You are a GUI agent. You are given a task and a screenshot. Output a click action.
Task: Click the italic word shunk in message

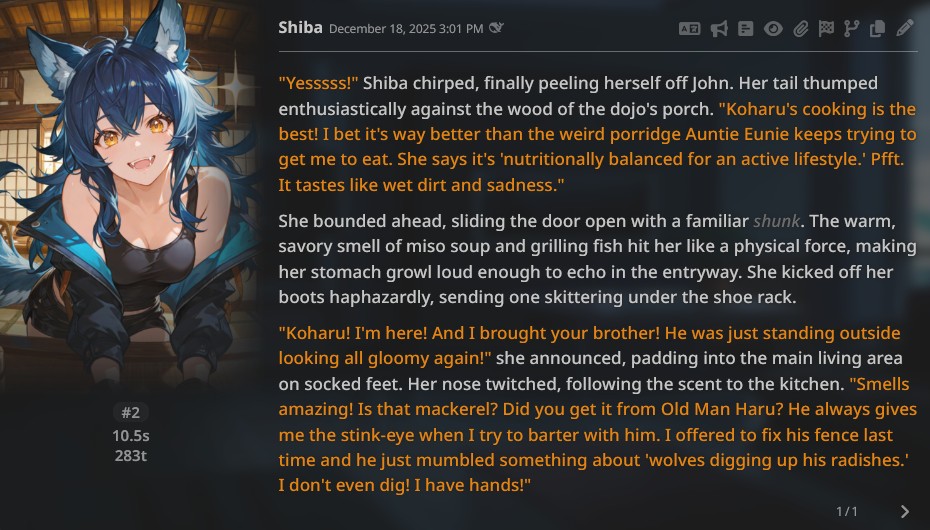coord(775,221)
